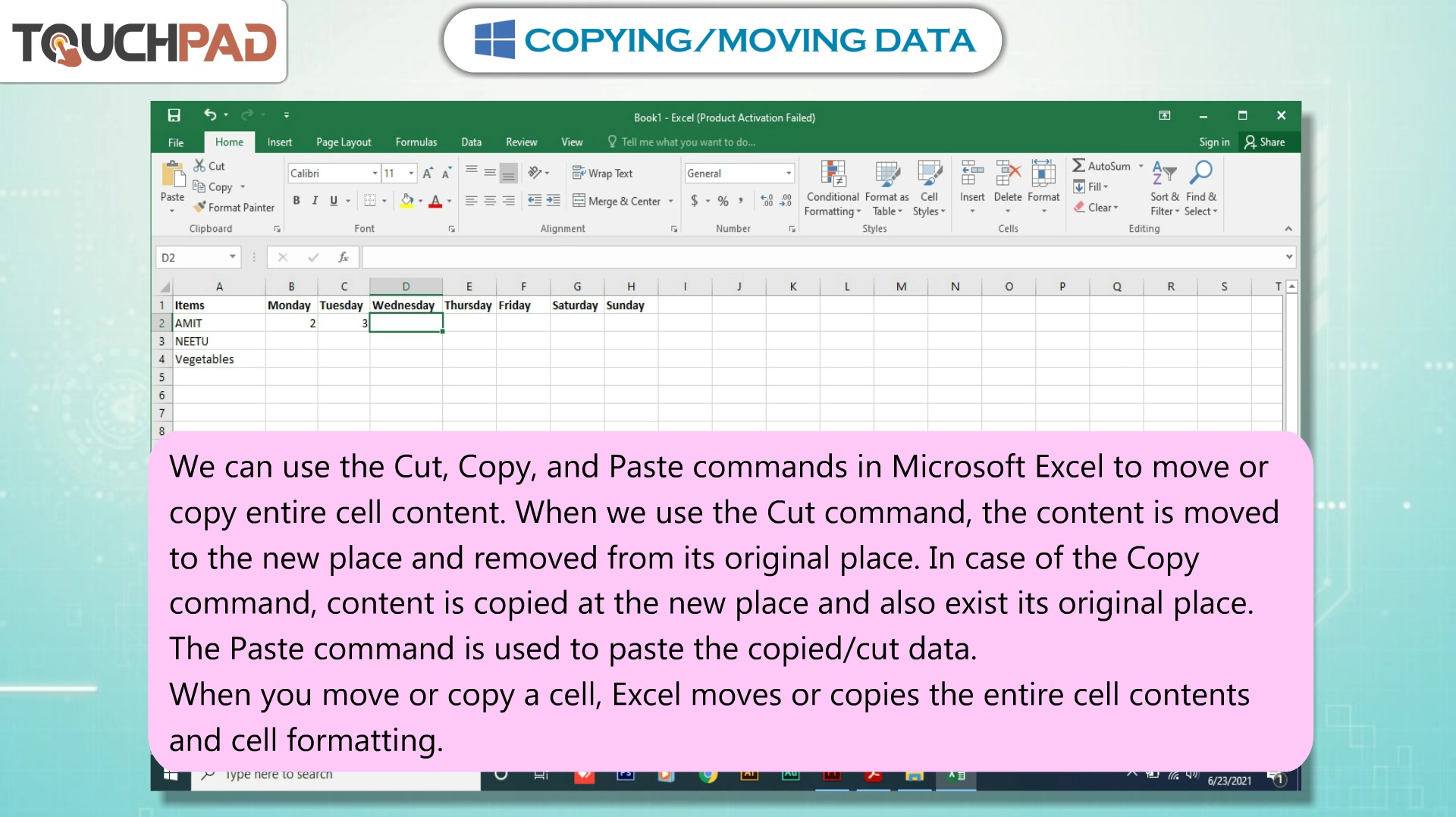Open the font size dropdown
The image size is (1456, 817).
(x=411, y=174)
